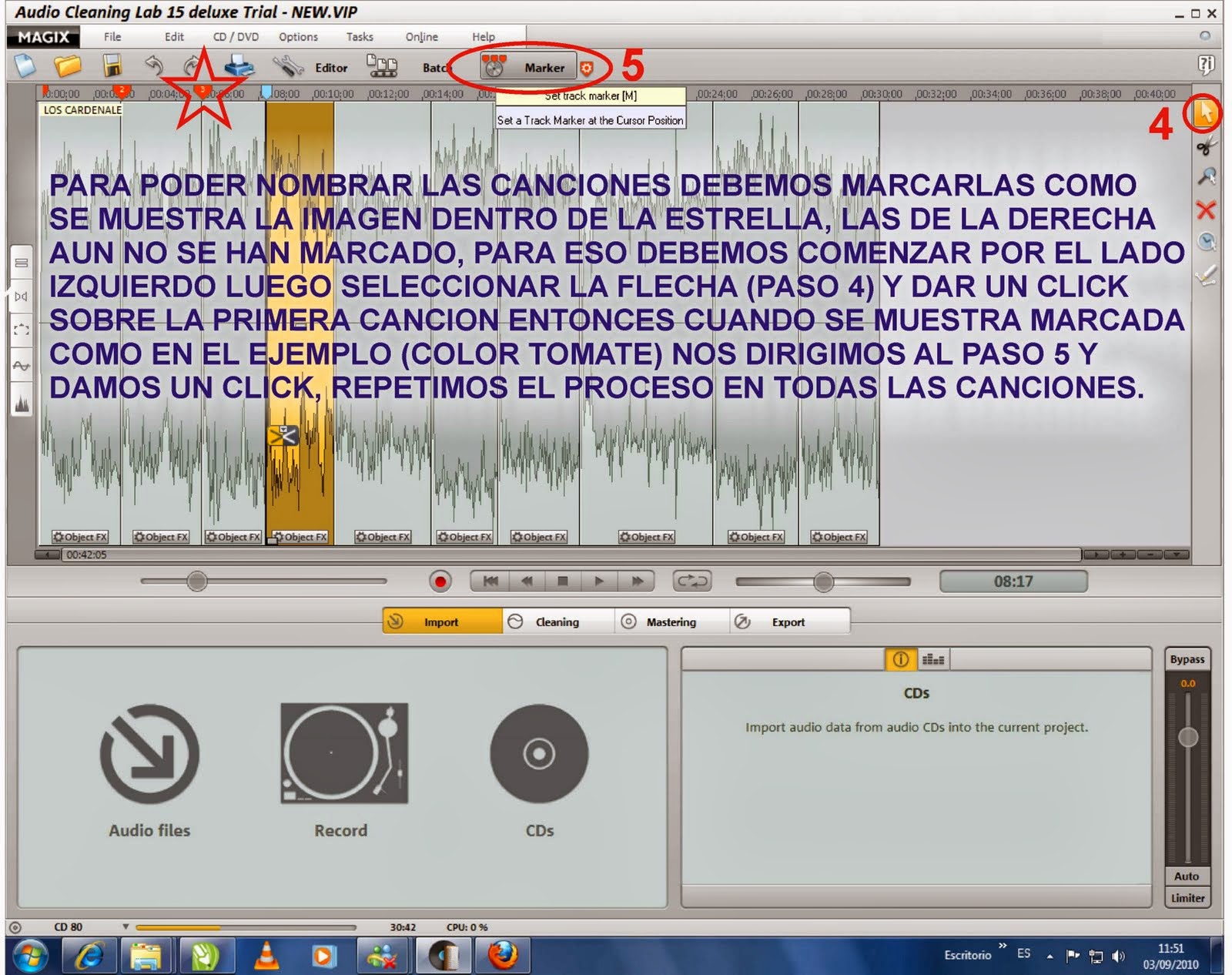Switch to the Cleaning tab
The height and width of the screenshot is (975, 1232).
click(x=558, y=621)
